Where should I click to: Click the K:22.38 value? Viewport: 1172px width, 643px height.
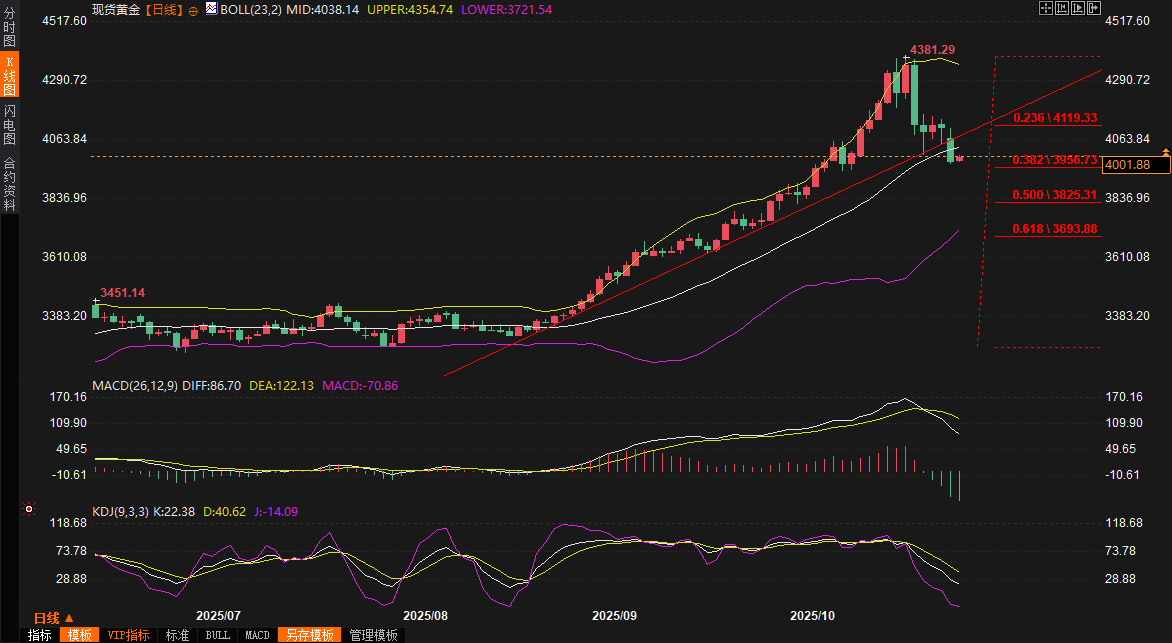click(173, 511)
